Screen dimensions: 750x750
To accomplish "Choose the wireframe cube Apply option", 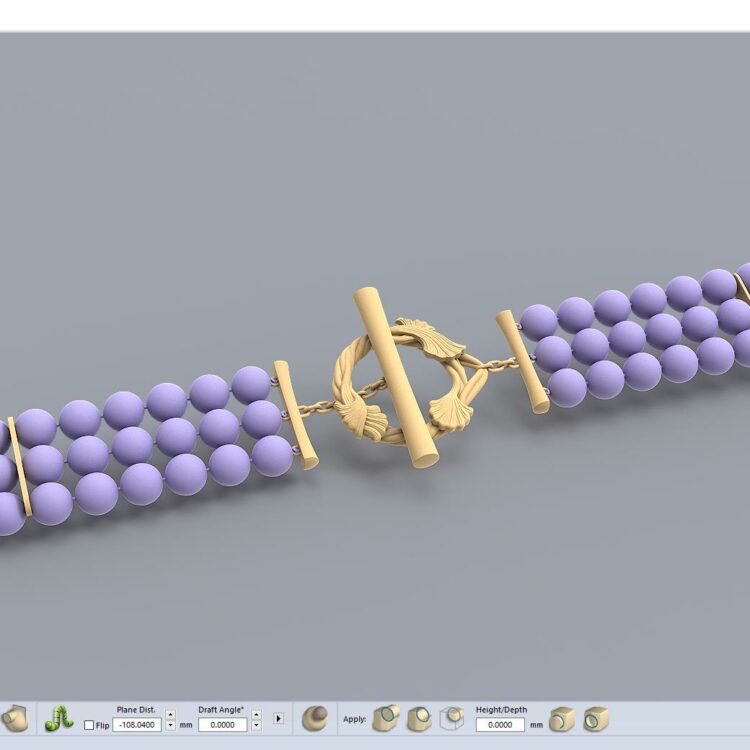I will (451, 718).
